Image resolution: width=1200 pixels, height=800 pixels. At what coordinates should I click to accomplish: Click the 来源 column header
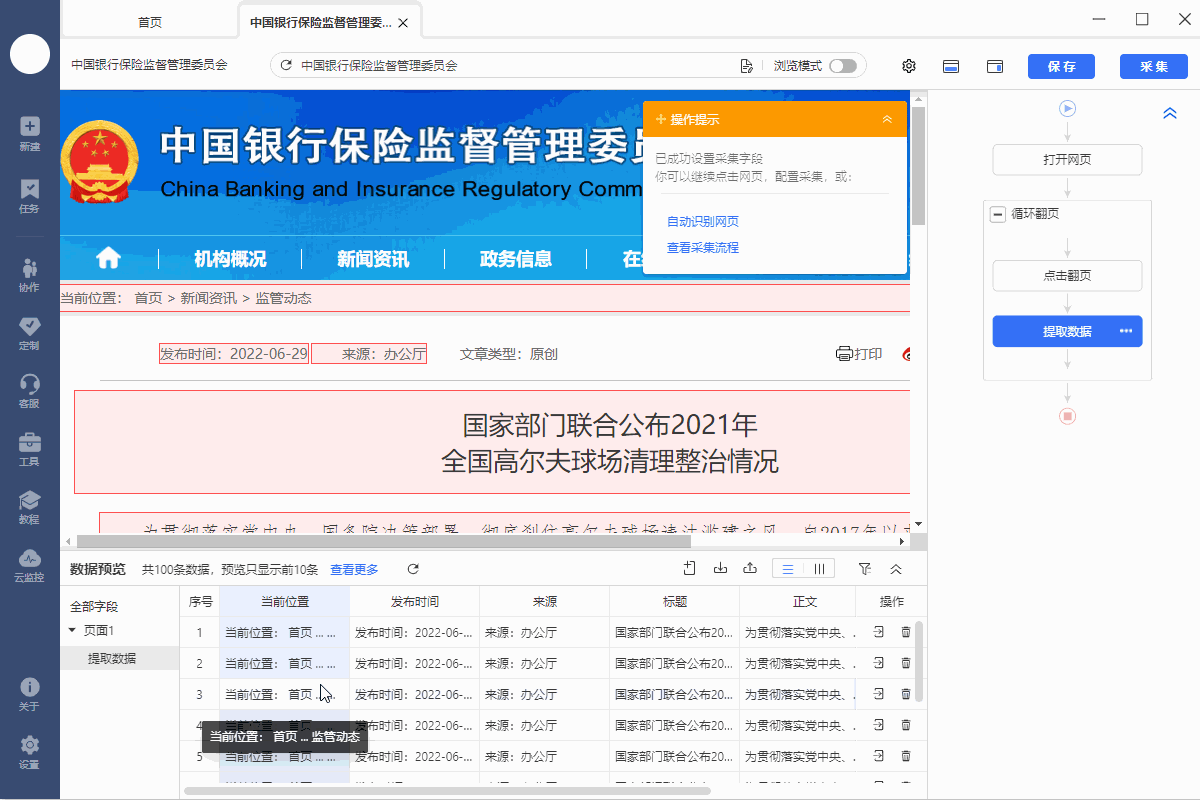[x=544, y=601]
